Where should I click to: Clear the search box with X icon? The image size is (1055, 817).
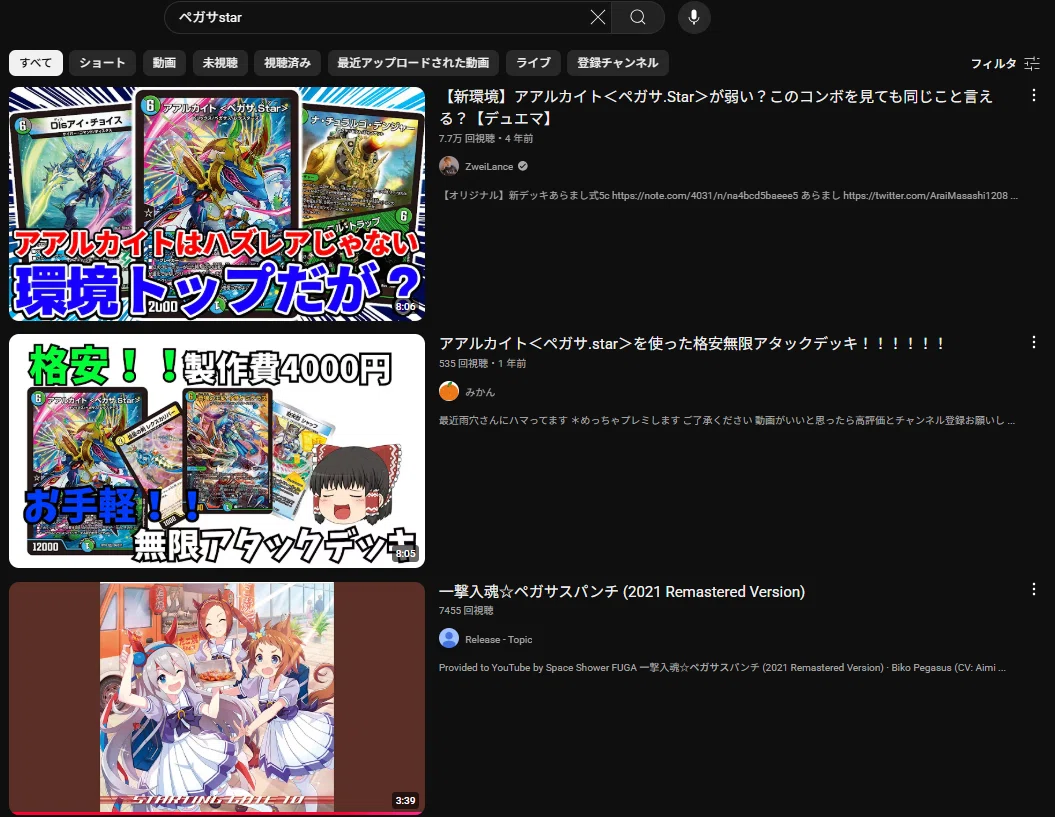coord(597,17)
